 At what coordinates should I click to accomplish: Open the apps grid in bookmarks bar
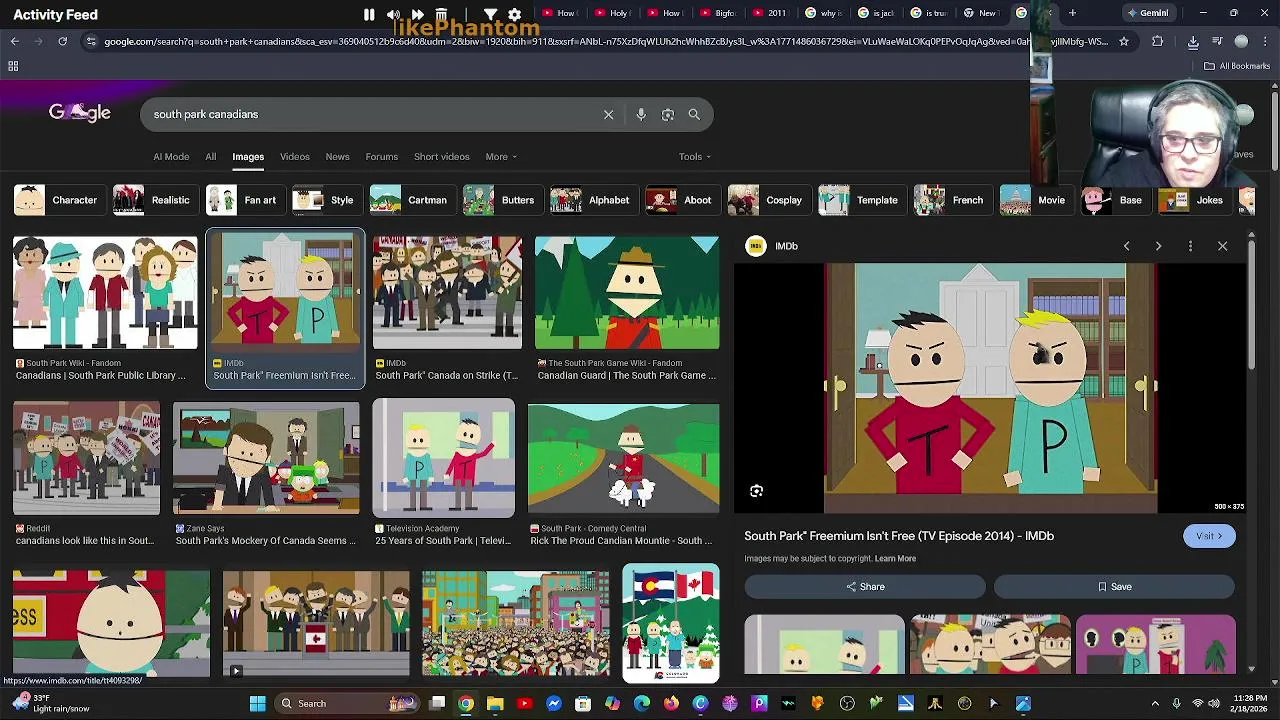(13, 66)
